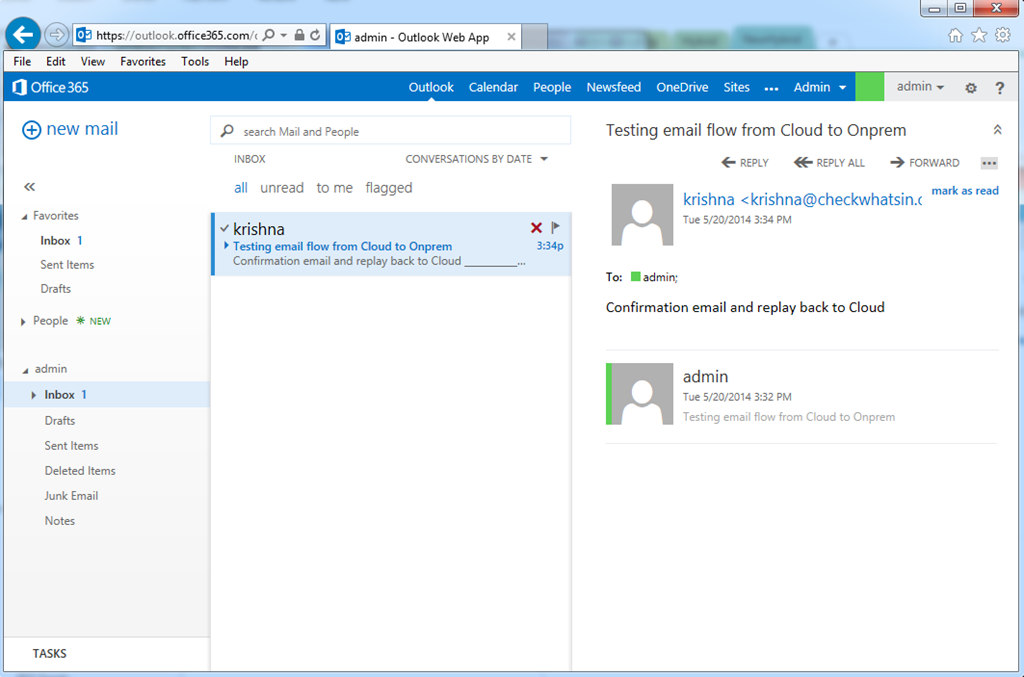Open more actions ellipsis in reading pane
Viewport: 1024px width, 677px height.
coord(989,163)
